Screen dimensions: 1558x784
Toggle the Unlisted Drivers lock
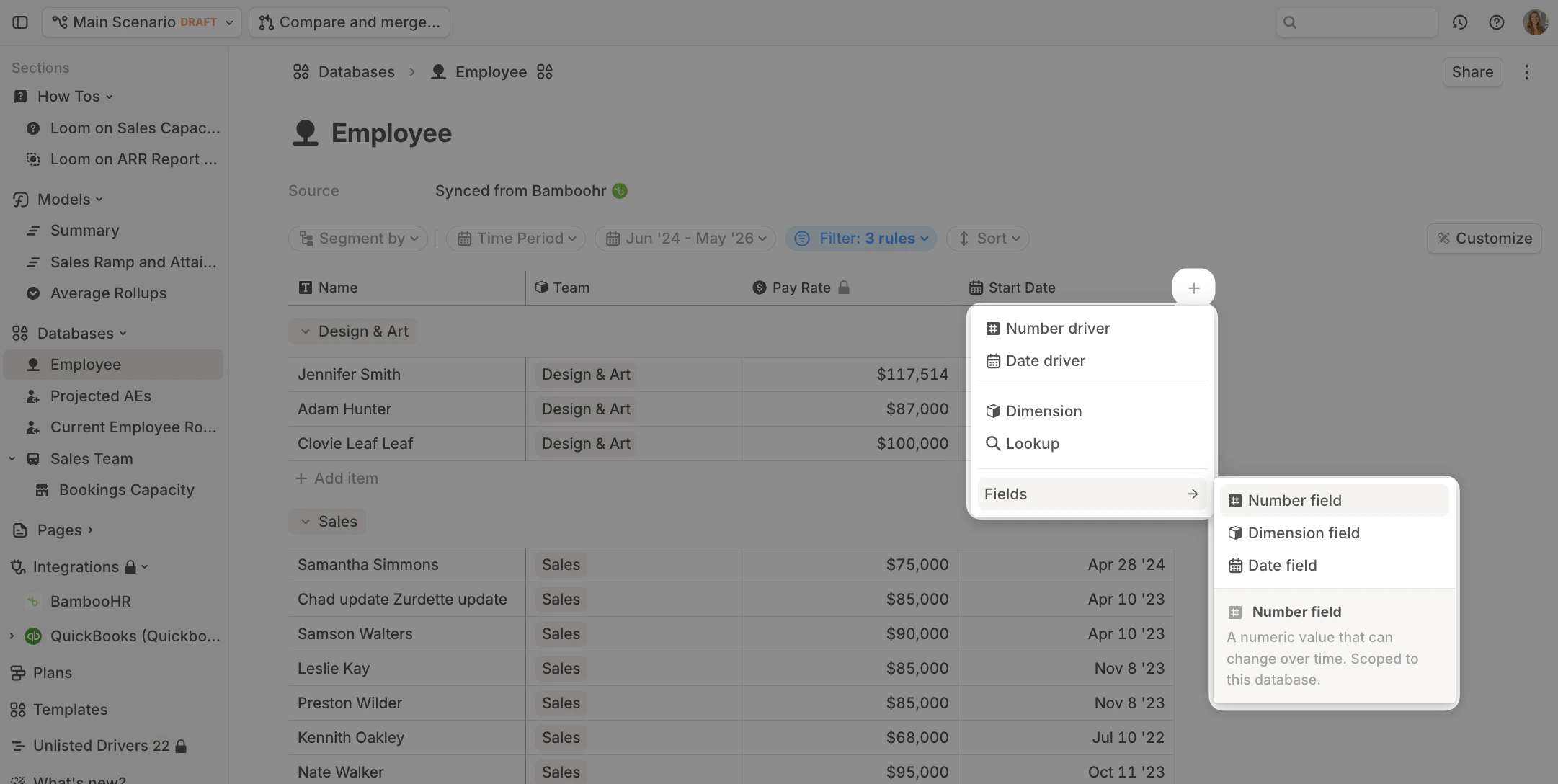tap(182, 745)
